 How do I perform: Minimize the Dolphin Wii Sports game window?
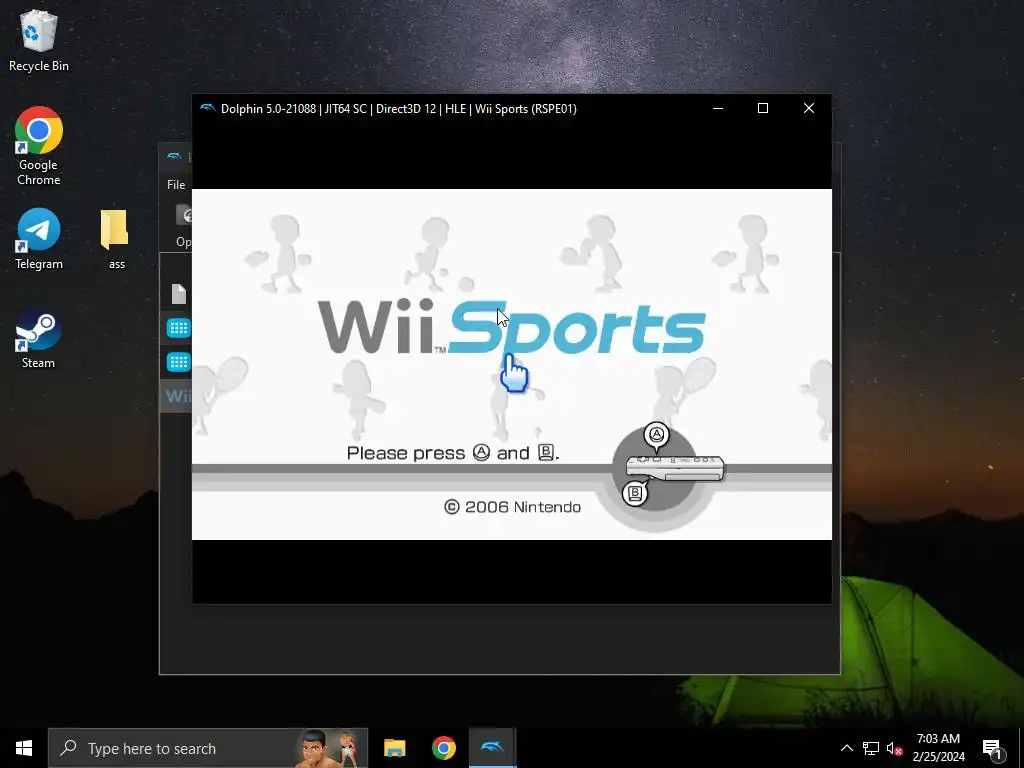718,108
